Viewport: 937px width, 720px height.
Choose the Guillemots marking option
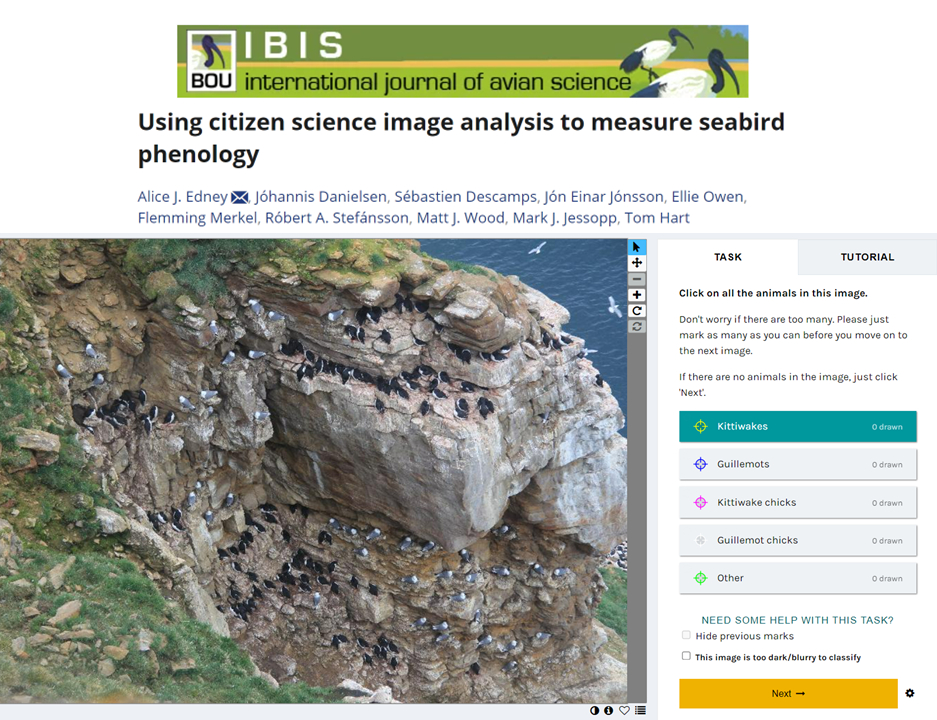click(797, 465)
